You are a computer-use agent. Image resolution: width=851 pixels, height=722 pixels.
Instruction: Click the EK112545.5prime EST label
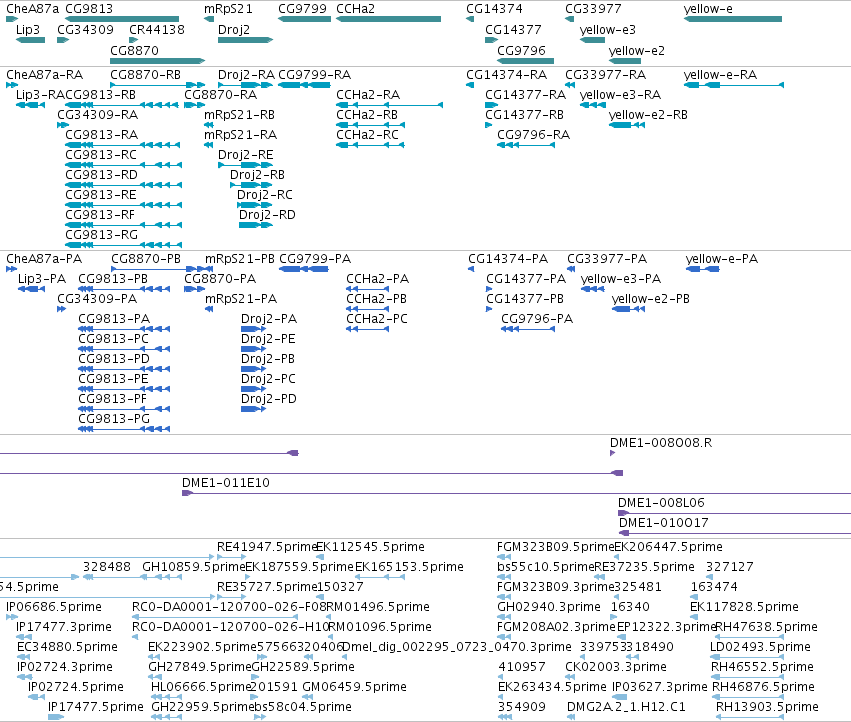click(370, 547)
